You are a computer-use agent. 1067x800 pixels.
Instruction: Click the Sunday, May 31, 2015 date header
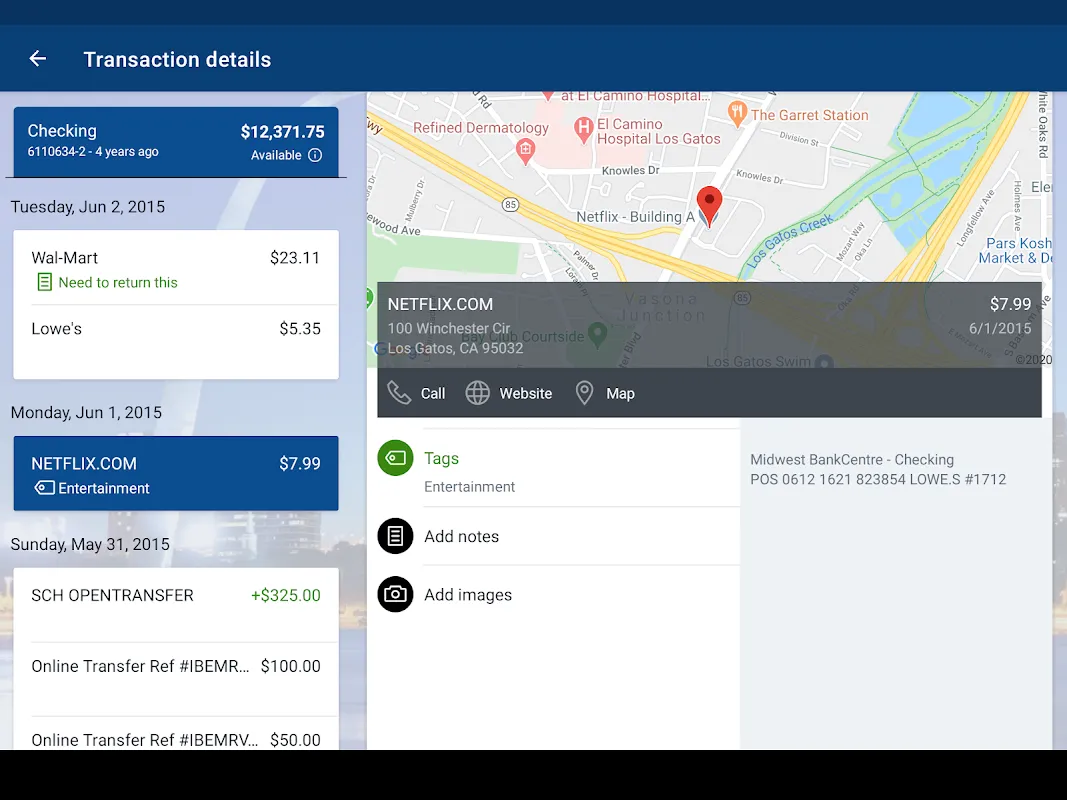(91, 544)
